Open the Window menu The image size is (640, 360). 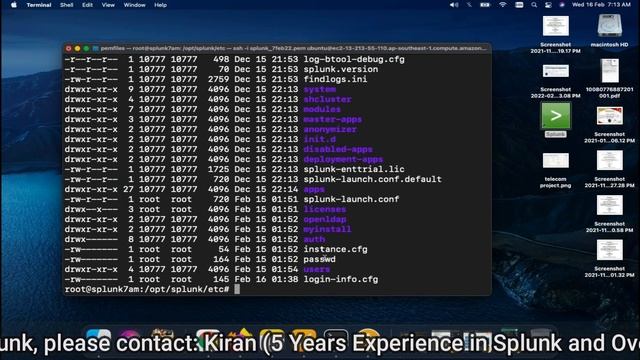tap(134, 5)
